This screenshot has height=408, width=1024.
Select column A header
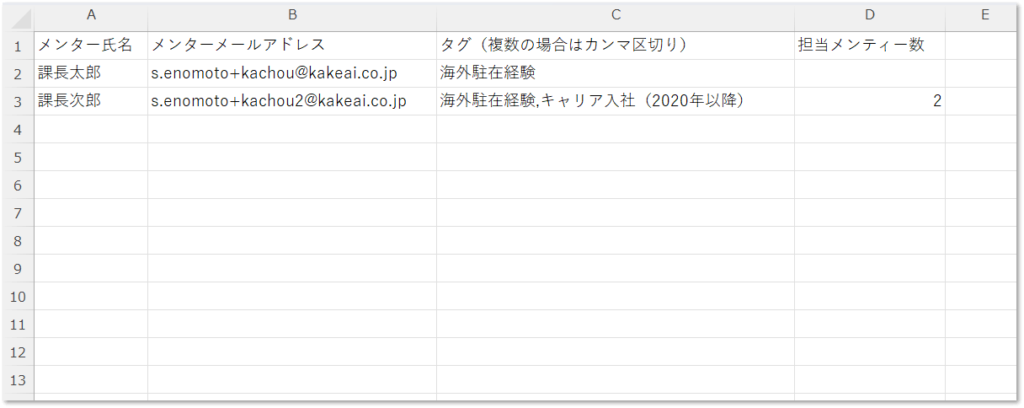pyautogui.click(x=91, y=15)
